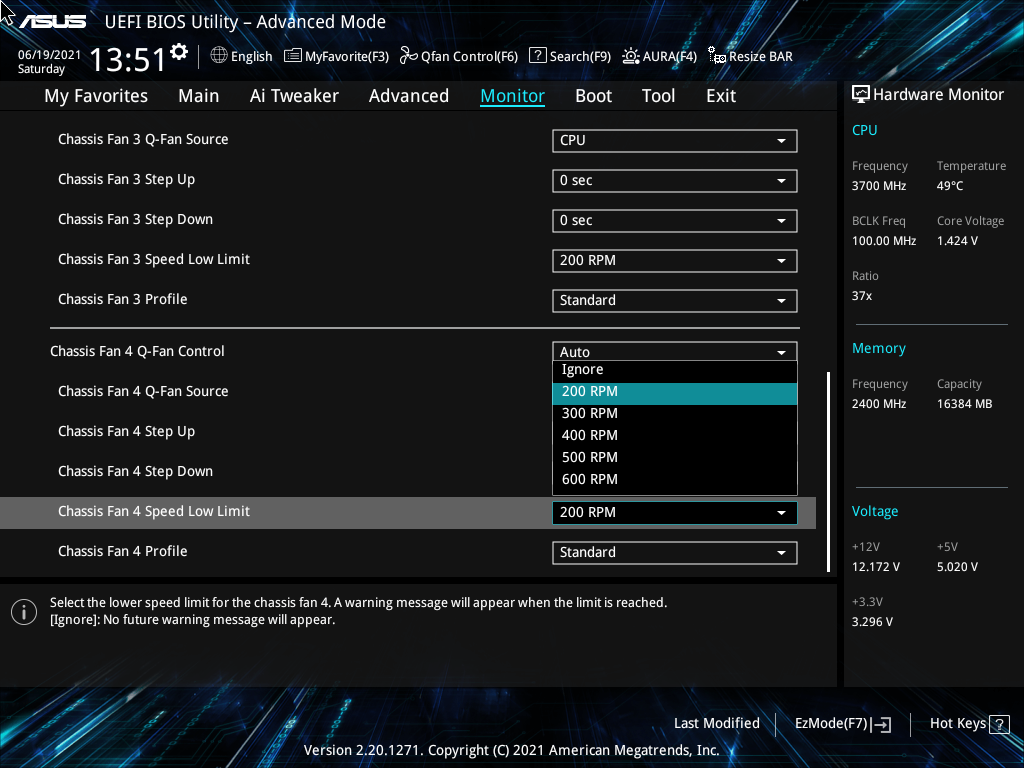Click the Hardware Monitor panel icon
This screenshot has width=1024, height=768.
click(860, 93)
